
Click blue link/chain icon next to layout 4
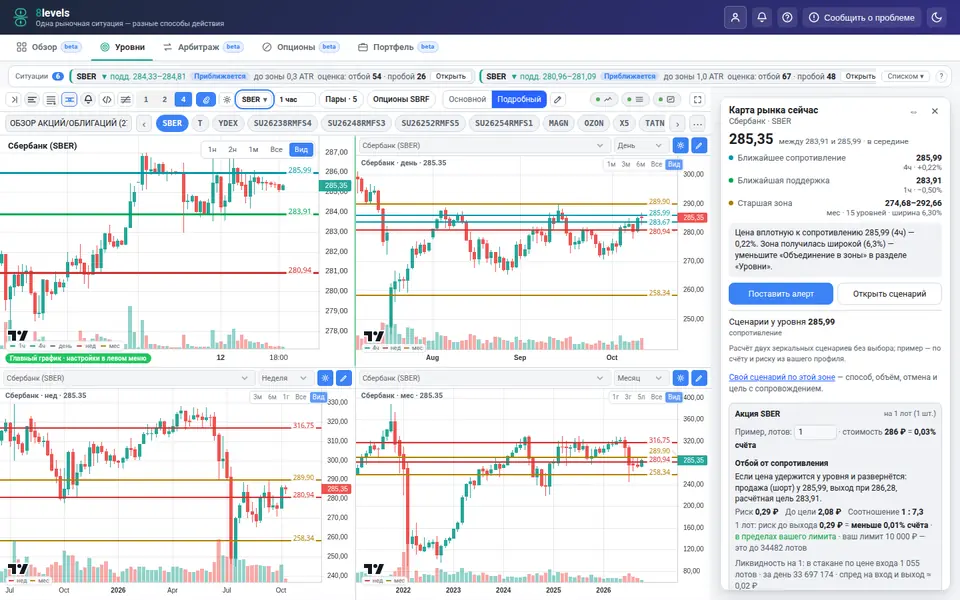[x=206, y=99]
